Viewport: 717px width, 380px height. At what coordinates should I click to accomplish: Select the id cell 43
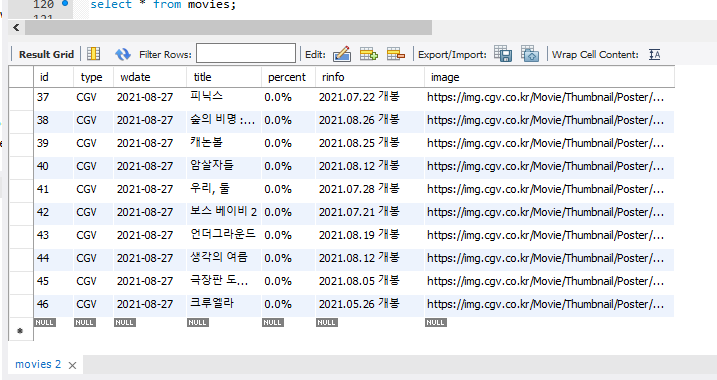[53, 235]
